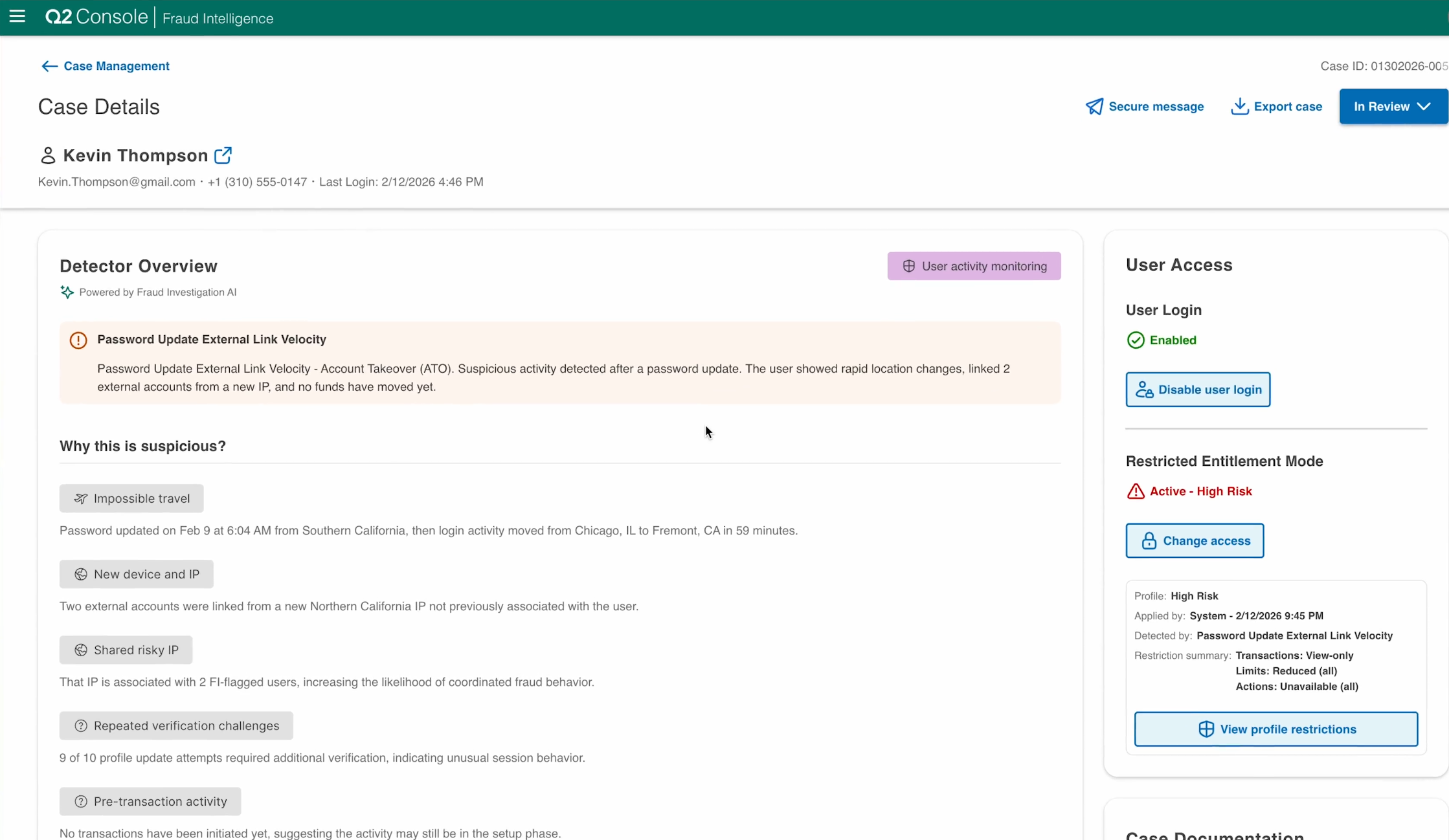The image size is (1449, 840).
Task: Select the Pre-transaction activity chip
Action: 150,801
